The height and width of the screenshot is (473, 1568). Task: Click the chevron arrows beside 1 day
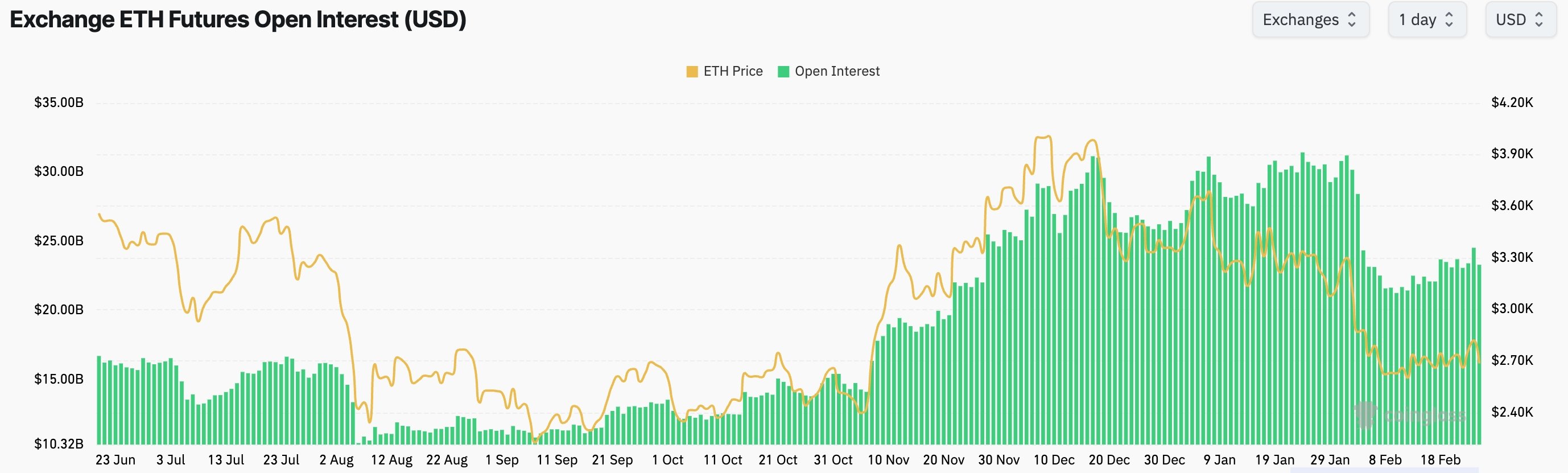[1450, 19]
